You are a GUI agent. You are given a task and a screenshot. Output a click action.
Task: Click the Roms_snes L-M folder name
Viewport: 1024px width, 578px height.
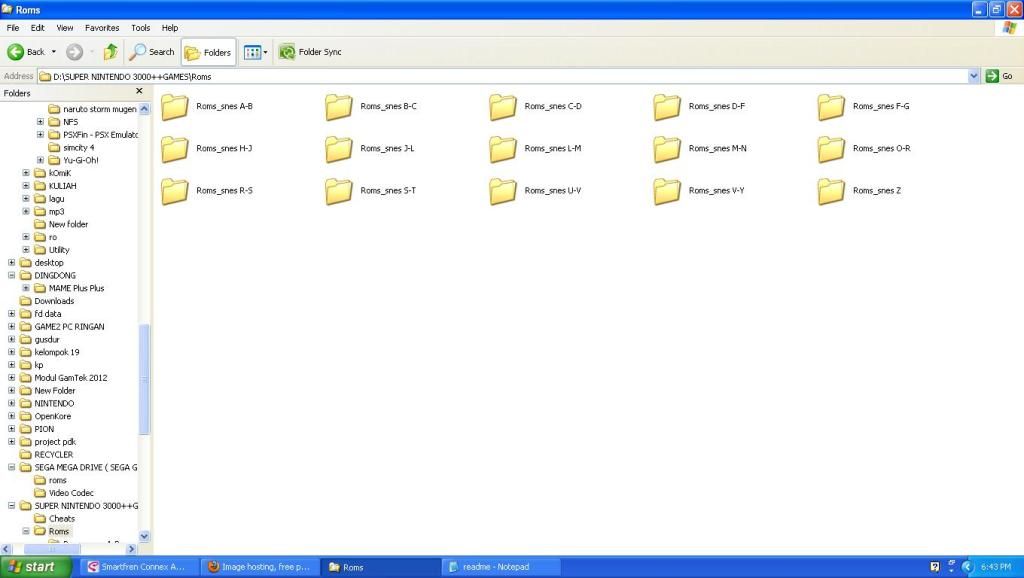[x=552, y=149]
